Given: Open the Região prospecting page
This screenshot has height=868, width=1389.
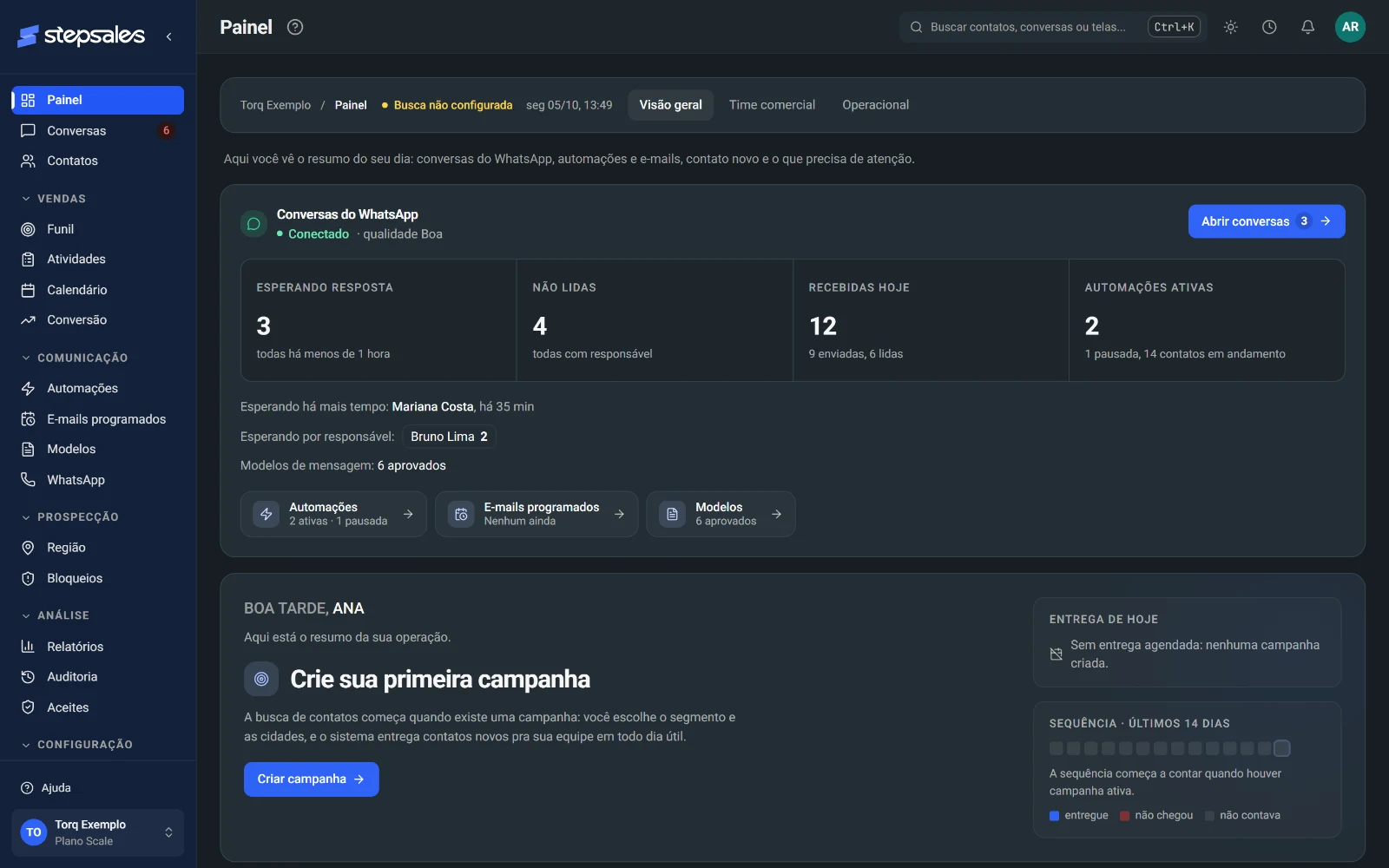Looking at the screenshot, I should (98, 548).
